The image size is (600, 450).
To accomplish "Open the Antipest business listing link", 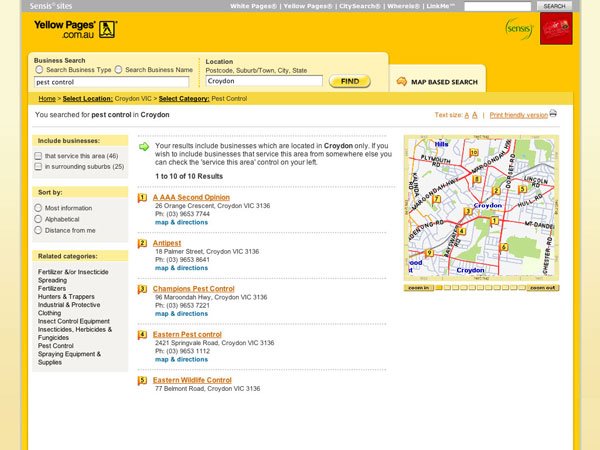I will tap(166, 243).
